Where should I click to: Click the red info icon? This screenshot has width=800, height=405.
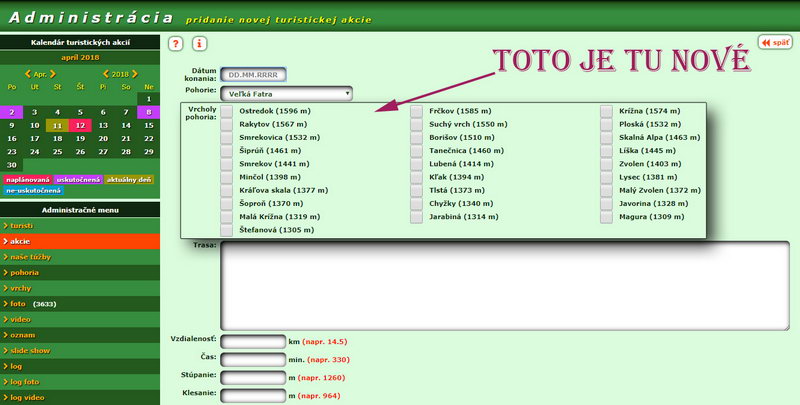pos(199,43)
